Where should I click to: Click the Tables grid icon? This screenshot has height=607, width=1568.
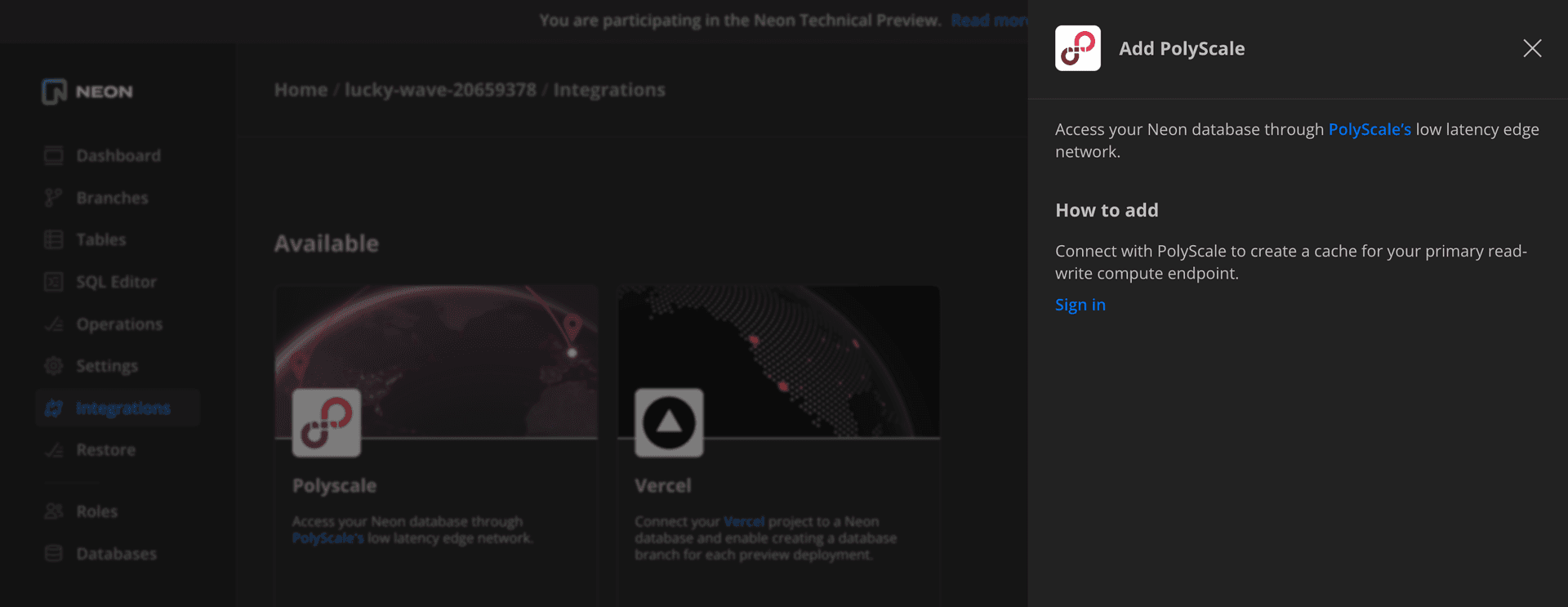54,239
